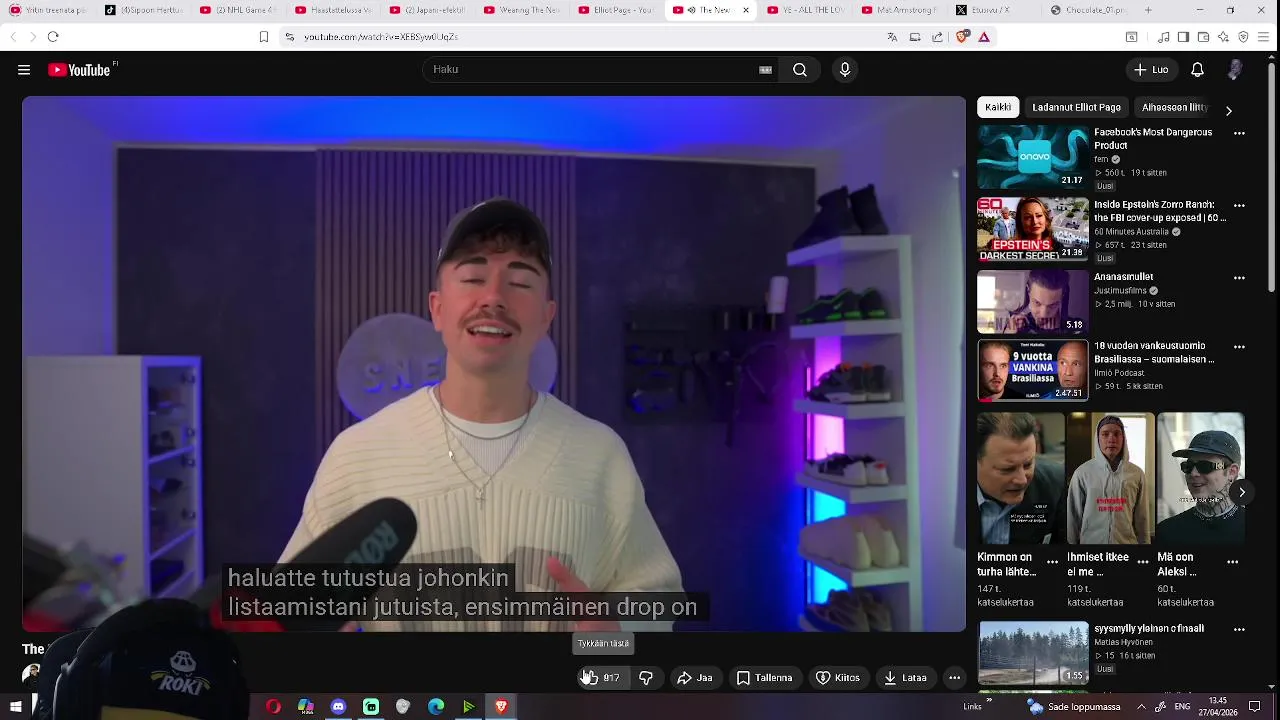Open the Kimmon on turha lähte... Short
The width and height of the screenshot is (1280, 720).
pos(1021,478)
